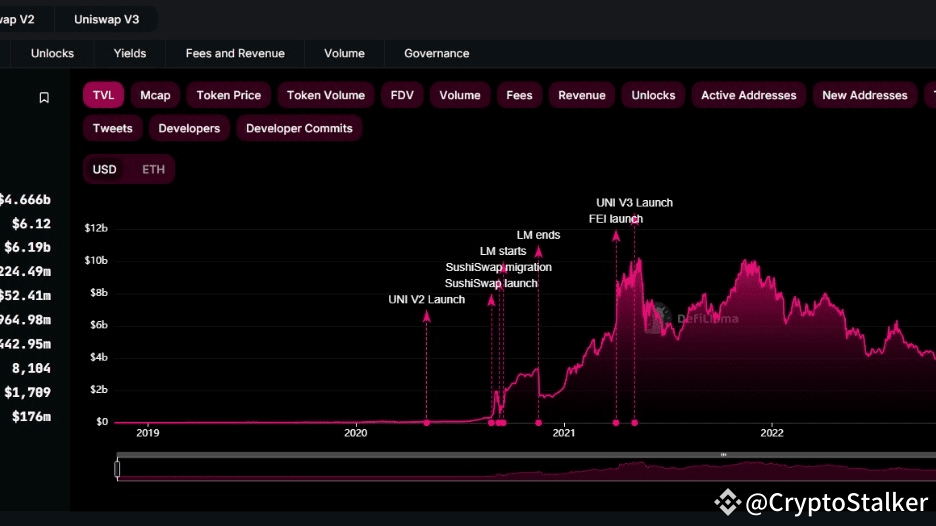
Task: Click the $6.12 stat value
Action: pyautogui.click(x=31, y=224)
